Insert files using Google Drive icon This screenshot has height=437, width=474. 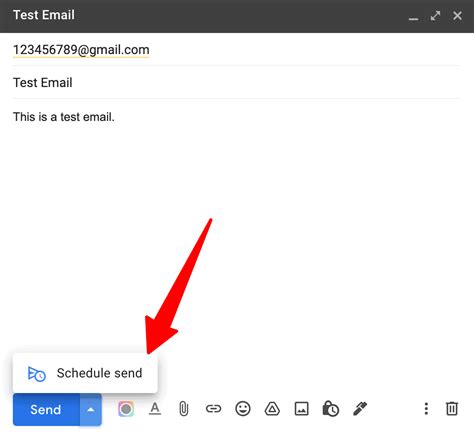pyautogui.click(x=272, y=409)
